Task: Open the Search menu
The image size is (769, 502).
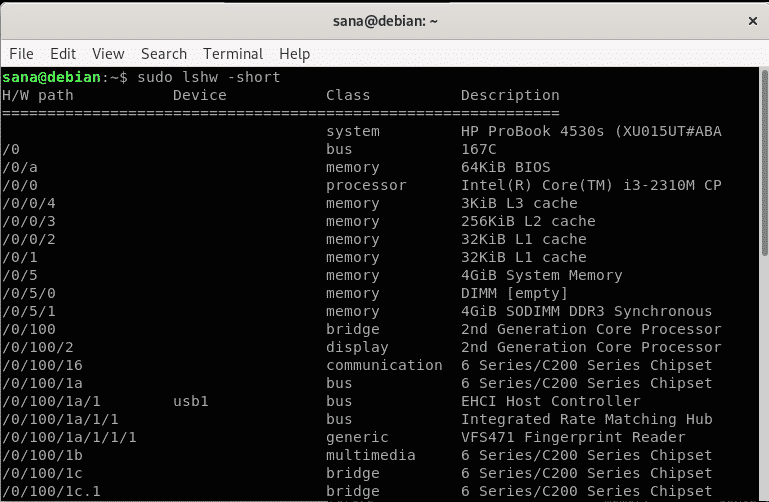Action: coord(164,53)
